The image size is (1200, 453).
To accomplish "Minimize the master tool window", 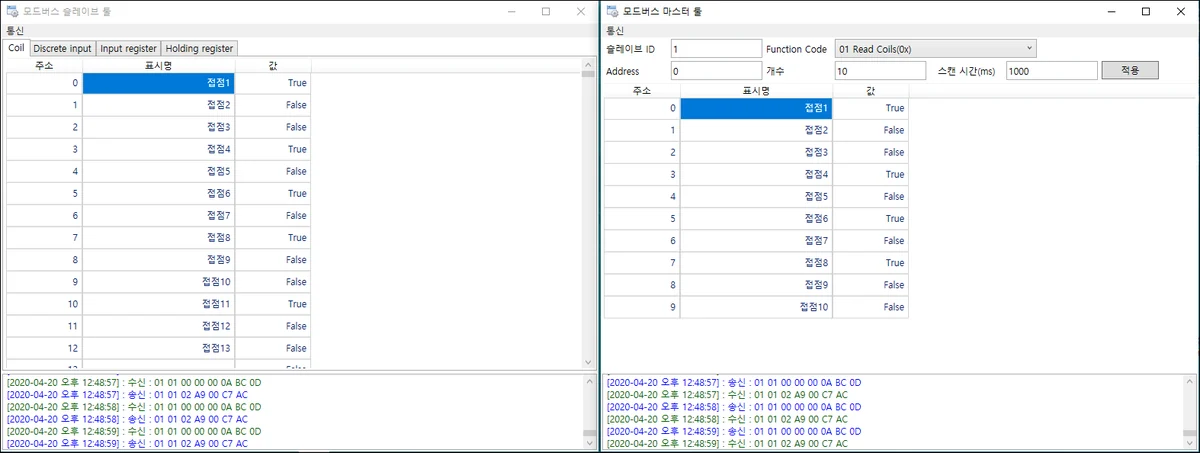I will click(x=1110, y=11).
